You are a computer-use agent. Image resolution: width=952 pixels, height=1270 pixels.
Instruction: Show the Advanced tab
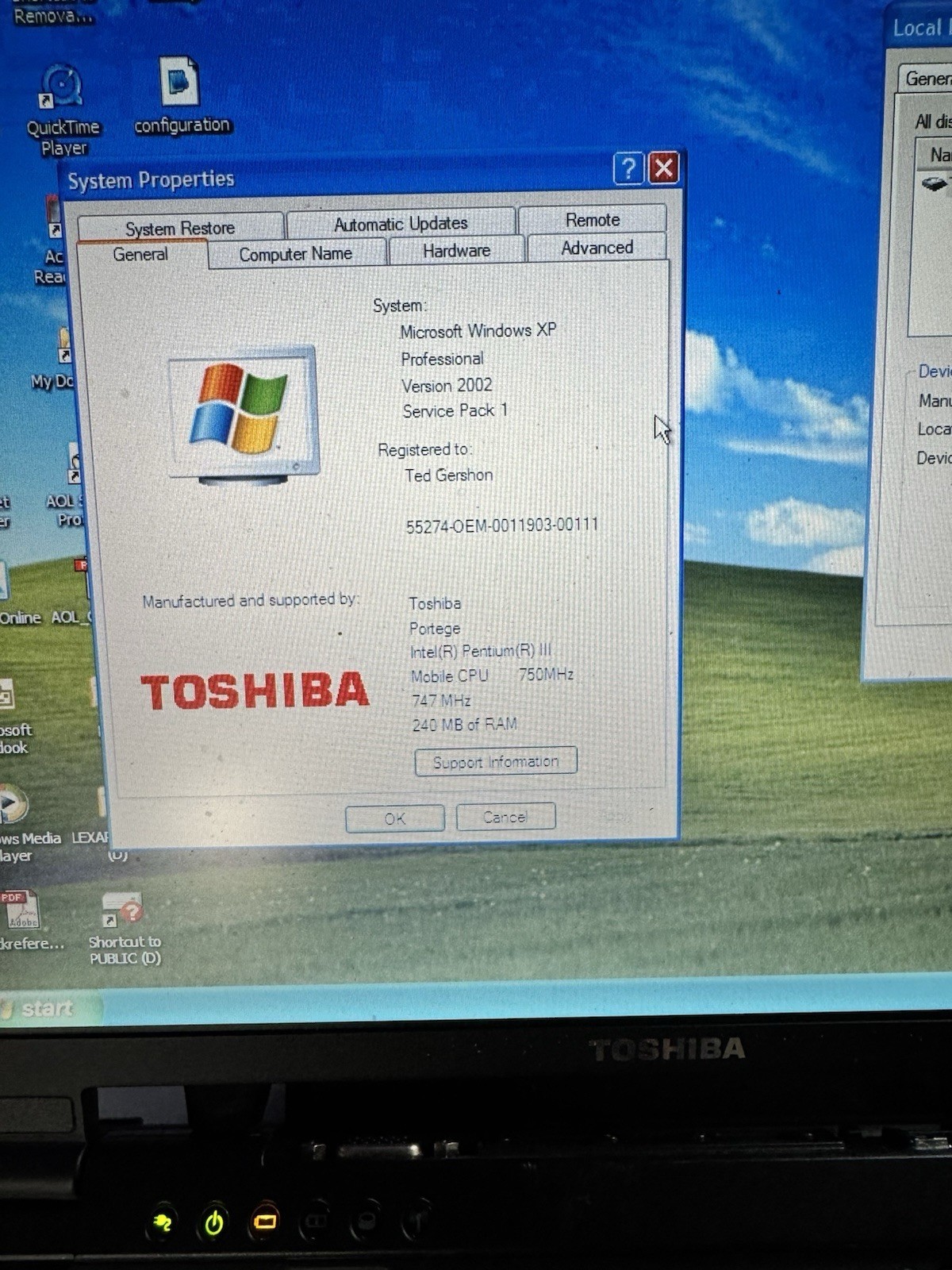(x=597, y=248)
